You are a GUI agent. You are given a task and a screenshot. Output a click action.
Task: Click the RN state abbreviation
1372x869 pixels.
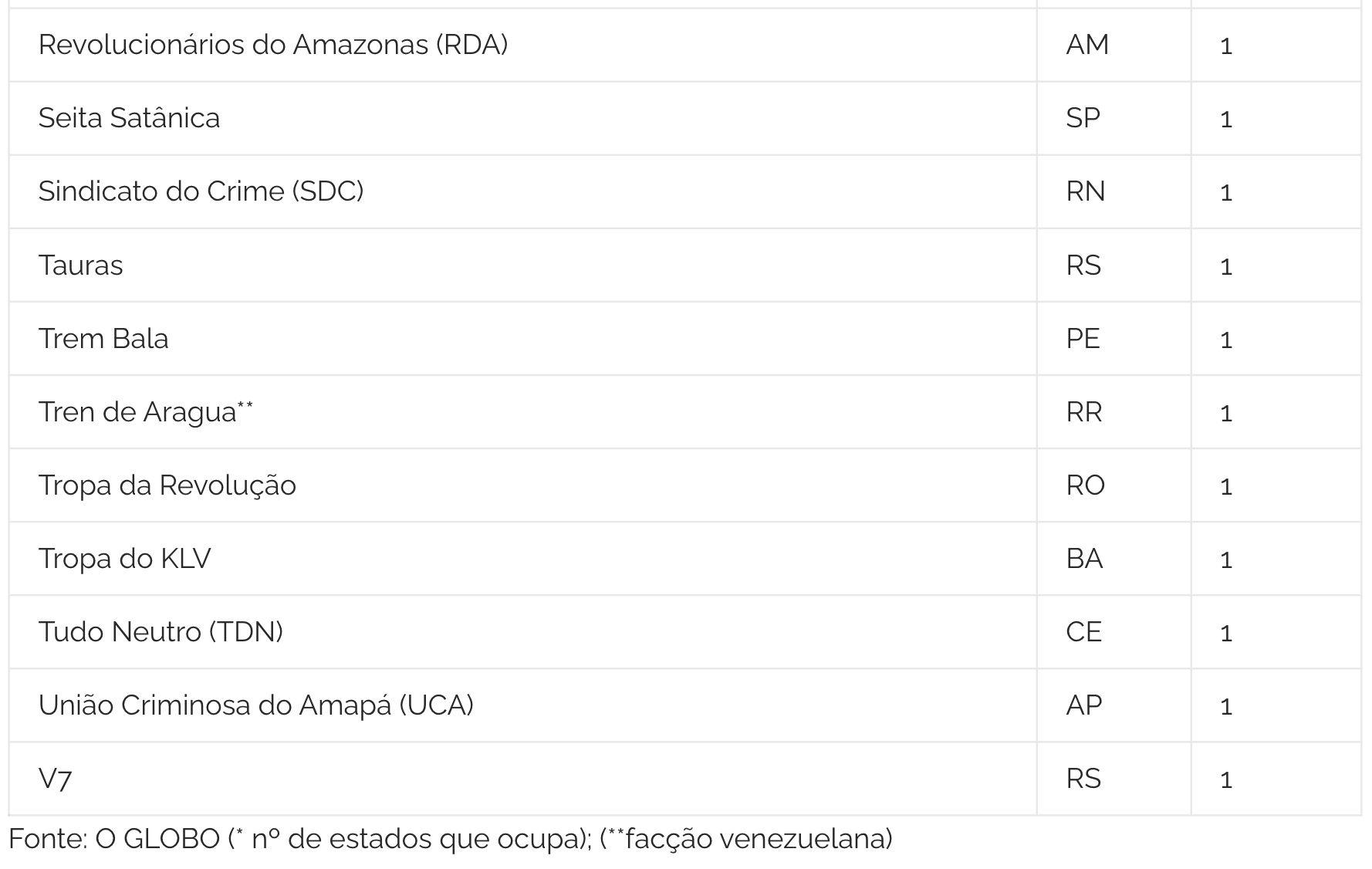[1085, 191]
